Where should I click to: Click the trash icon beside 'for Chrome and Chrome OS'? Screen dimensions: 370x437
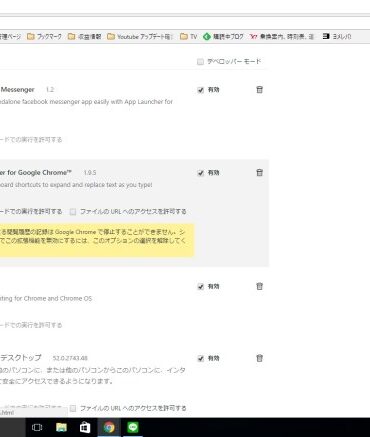tap(259, 286)
